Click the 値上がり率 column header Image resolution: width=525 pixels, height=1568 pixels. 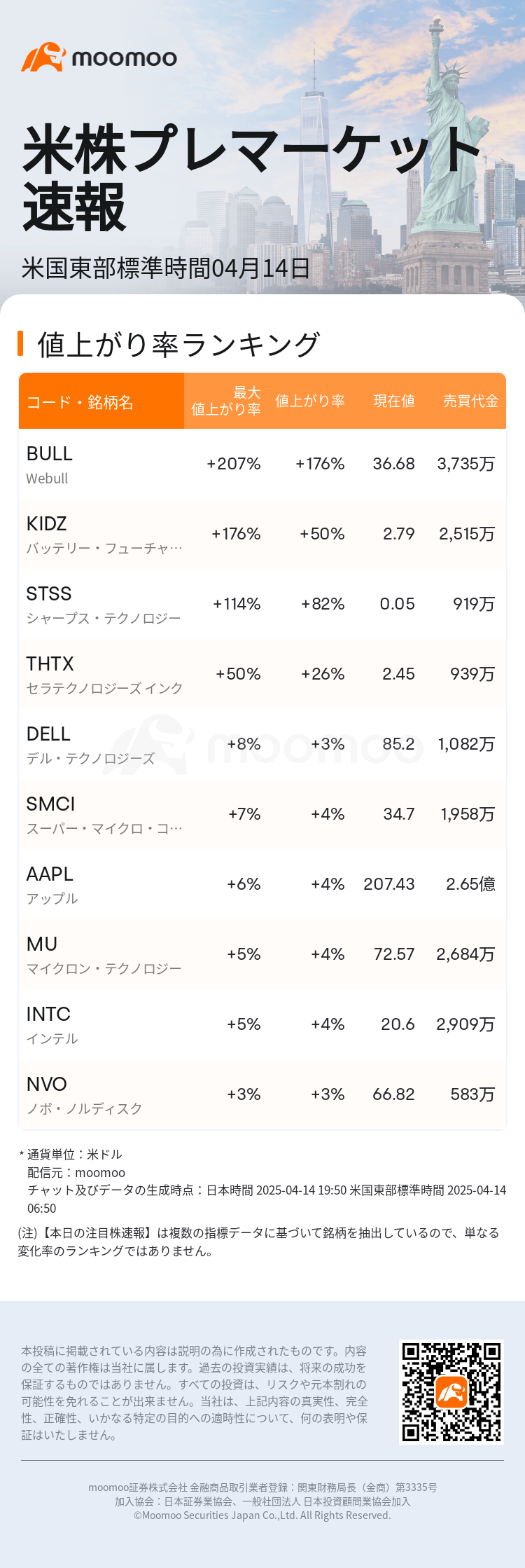click(x=309, y=401)
